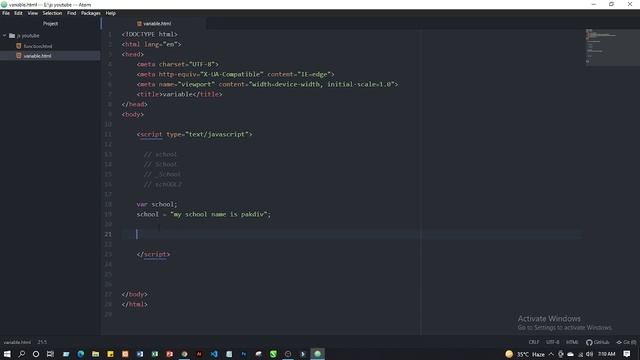Viewport: 640px width, 360px height.
Task: Change HTML grammar selector in status bar
Action: pos(572,342)
